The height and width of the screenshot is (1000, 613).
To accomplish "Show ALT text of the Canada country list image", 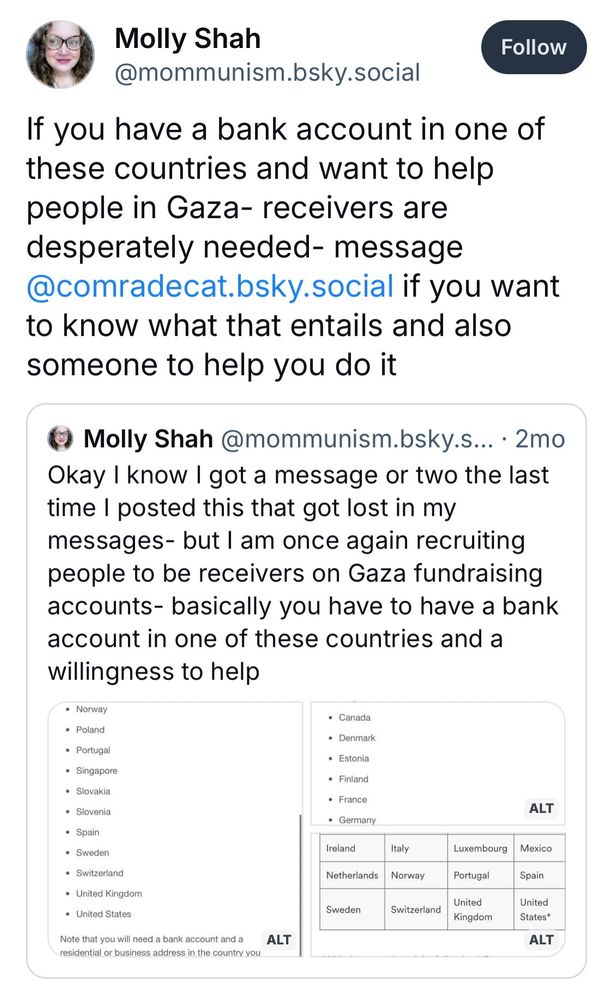I will point(541,808).
